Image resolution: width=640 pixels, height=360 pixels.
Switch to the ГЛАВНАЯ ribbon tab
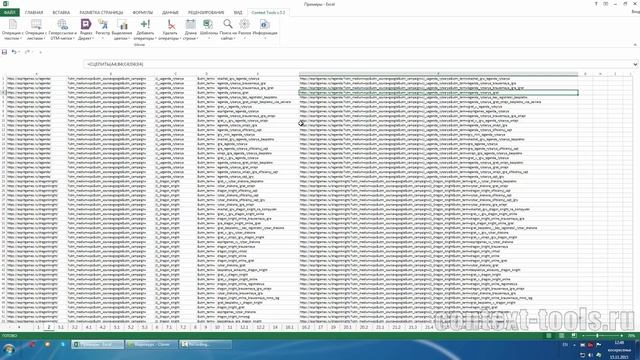tap(34, 12)
